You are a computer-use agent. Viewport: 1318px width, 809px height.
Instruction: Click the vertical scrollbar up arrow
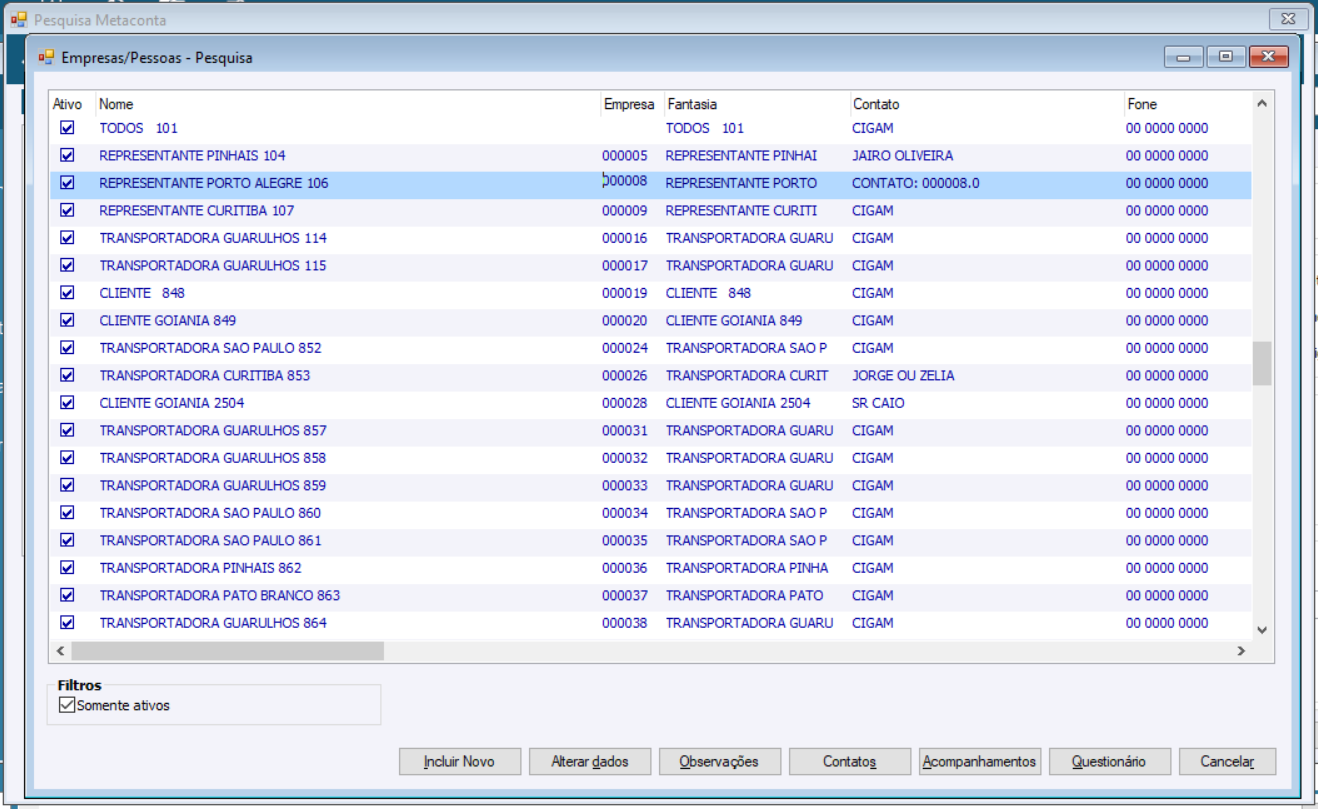pos(1262,103)
